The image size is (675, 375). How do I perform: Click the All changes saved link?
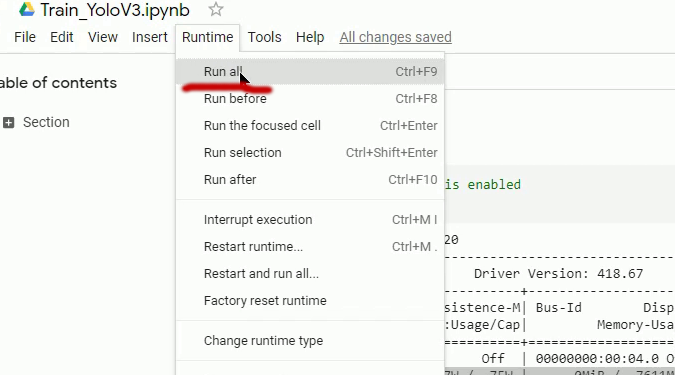point(396,37)
